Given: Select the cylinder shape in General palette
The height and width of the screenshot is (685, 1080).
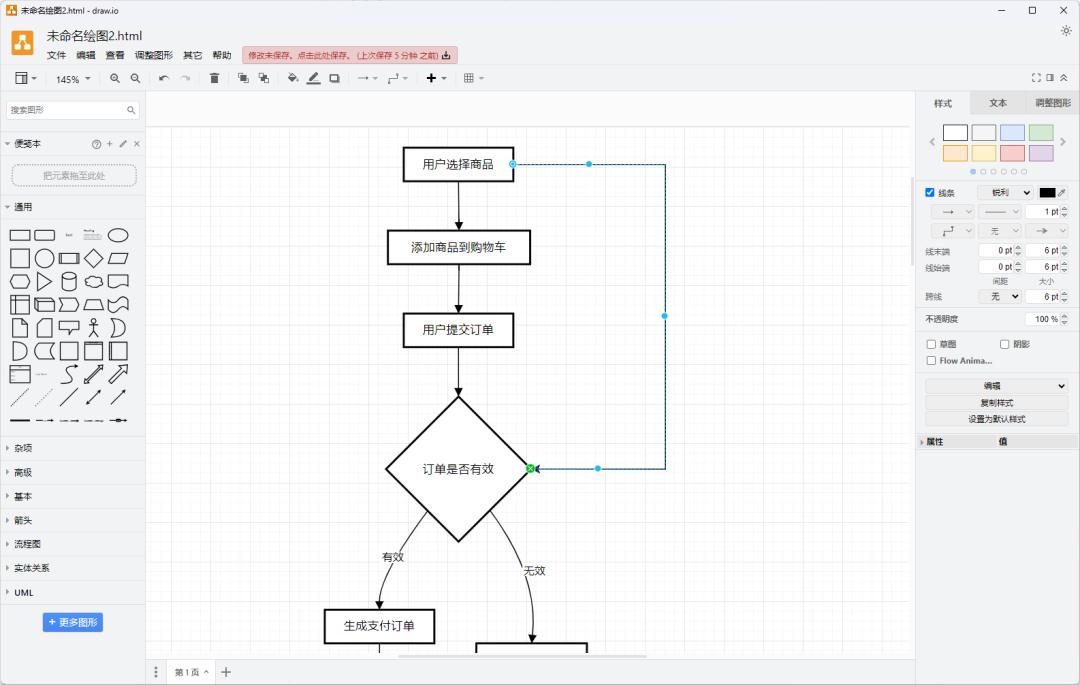Looking at the screenshot, I should [x=69, y=282].
